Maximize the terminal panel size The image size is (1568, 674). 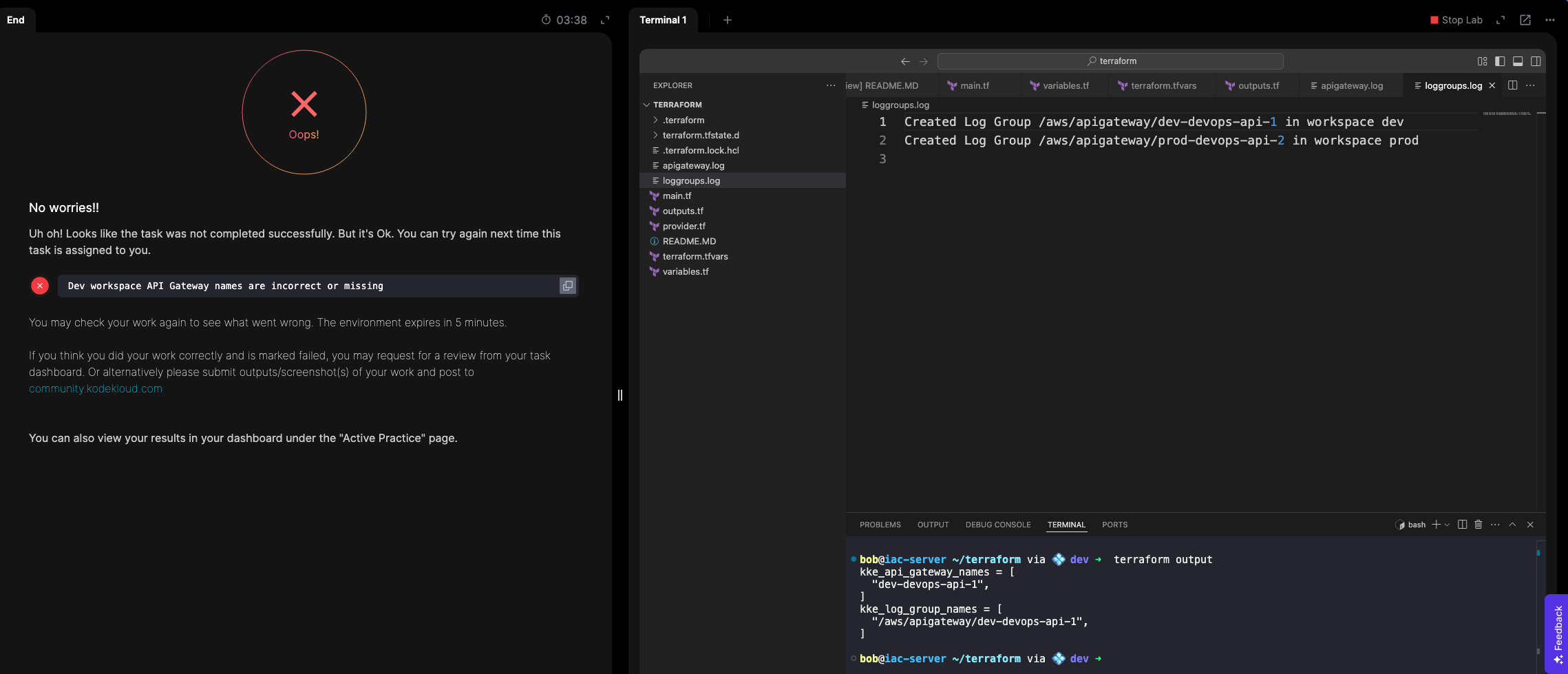click(1512, 525)
